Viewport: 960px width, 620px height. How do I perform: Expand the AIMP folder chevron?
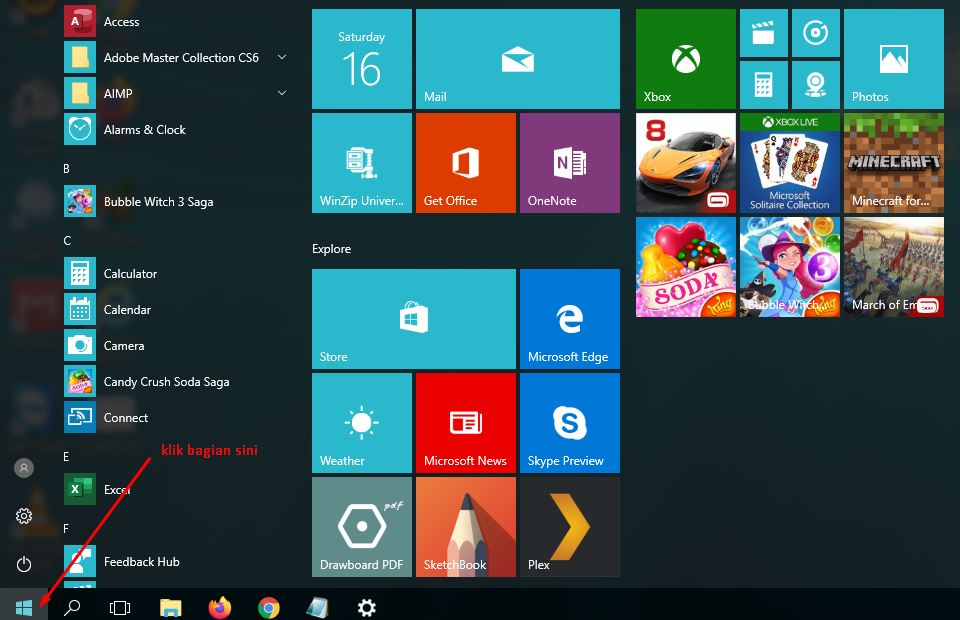pyautogui.click(x=282, y=94)
